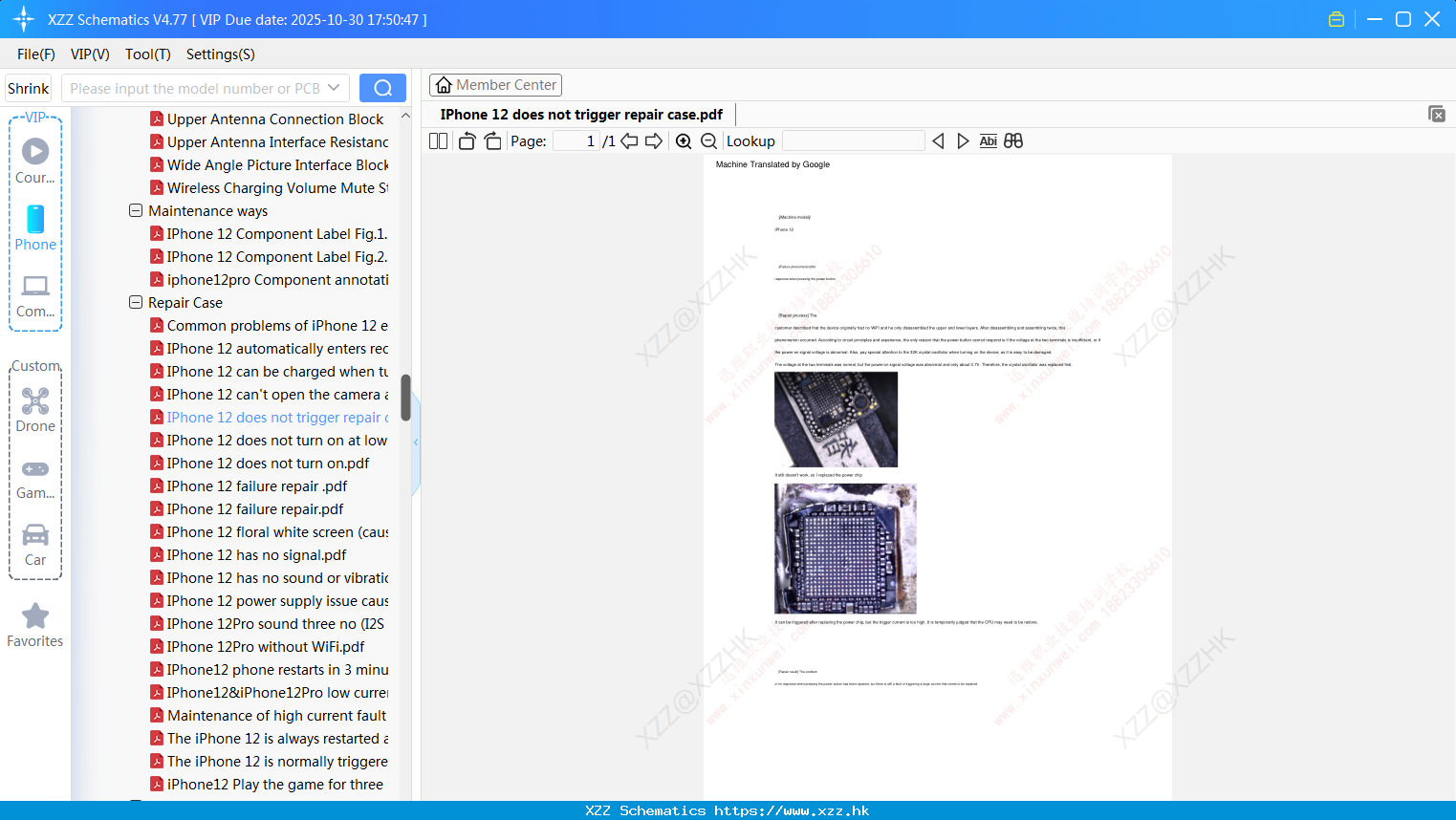
Task: Open the Tool menu
Action: pyautogui.click(x=148, y=54)
